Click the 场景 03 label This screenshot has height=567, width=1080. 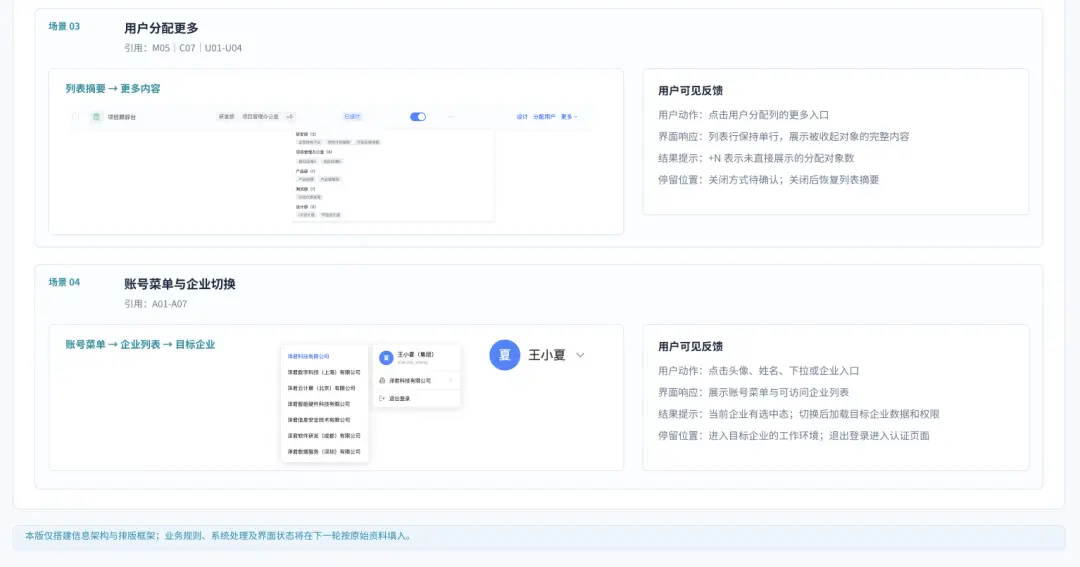(x=64, y=26)
